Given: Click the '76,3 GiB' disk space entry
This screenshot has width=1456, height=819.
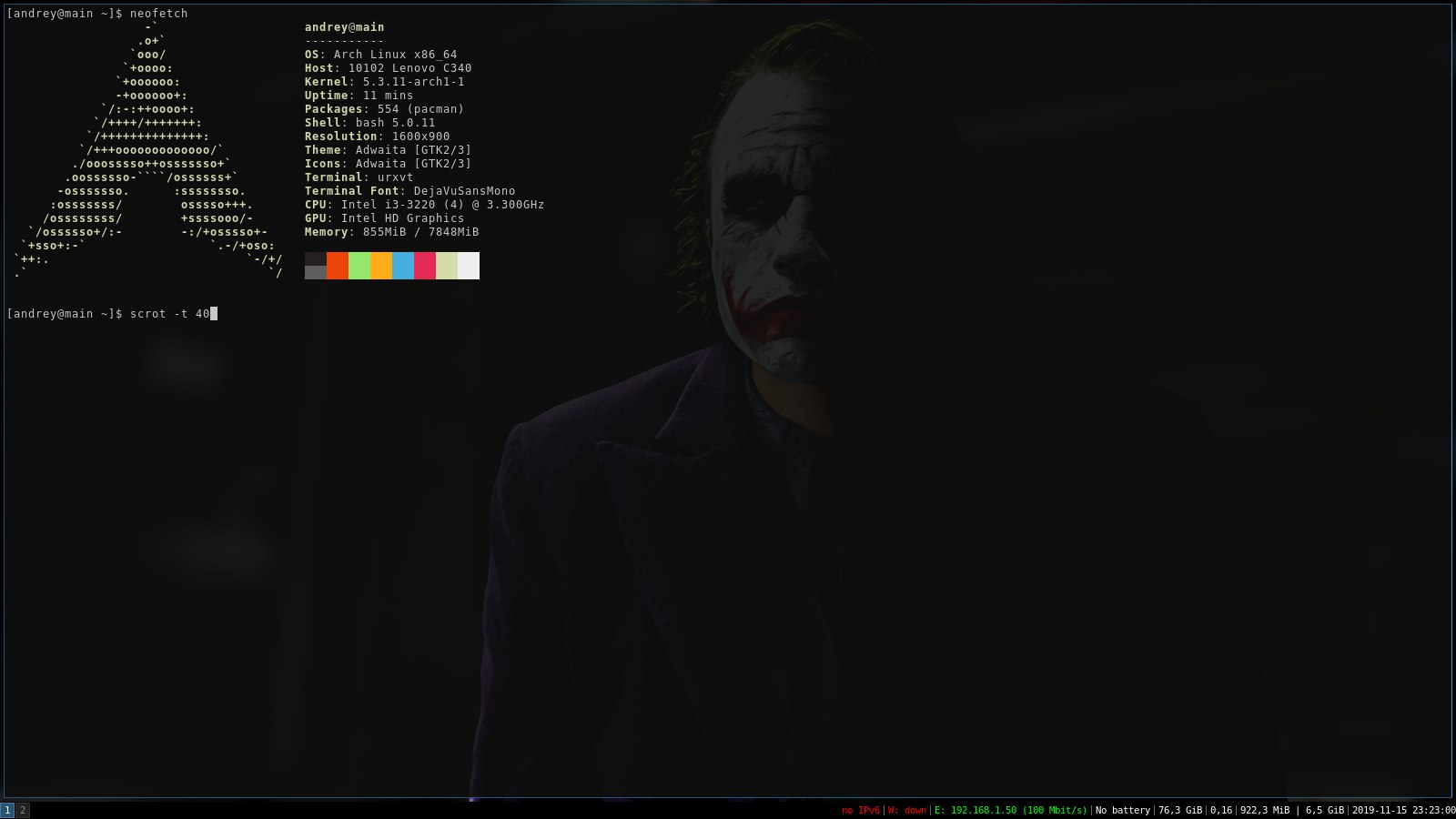Looking at the screenshot, I should tap(1180, 810).
